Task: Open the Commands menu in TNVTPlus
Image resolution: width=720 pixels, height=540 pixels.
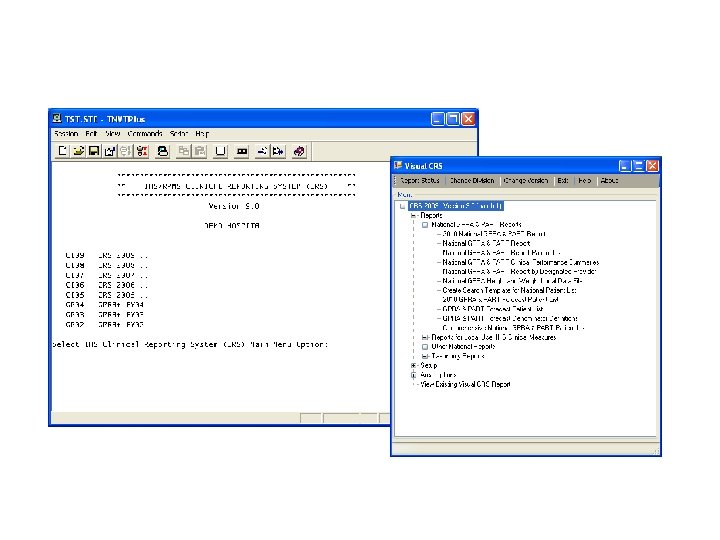Action: coord(145,134)
